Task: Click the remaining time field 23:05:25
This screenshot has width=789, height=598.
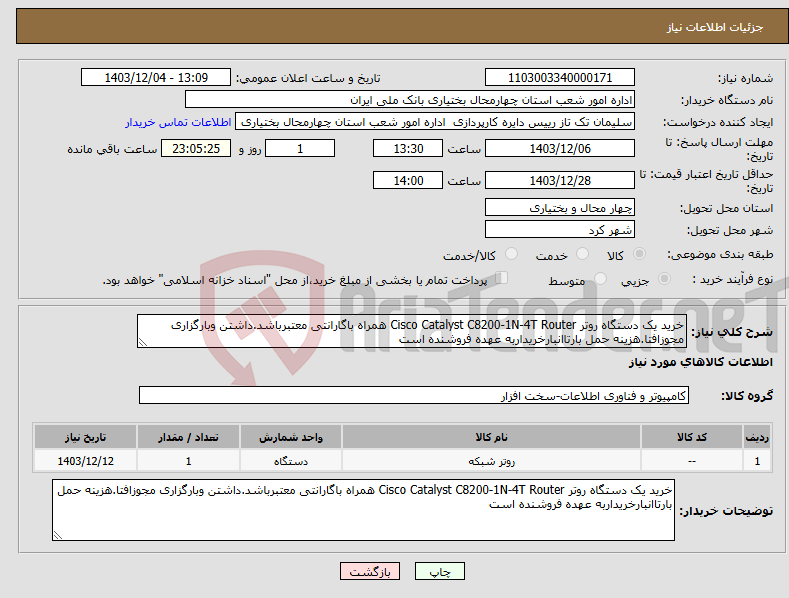Action: coord(196,148)
